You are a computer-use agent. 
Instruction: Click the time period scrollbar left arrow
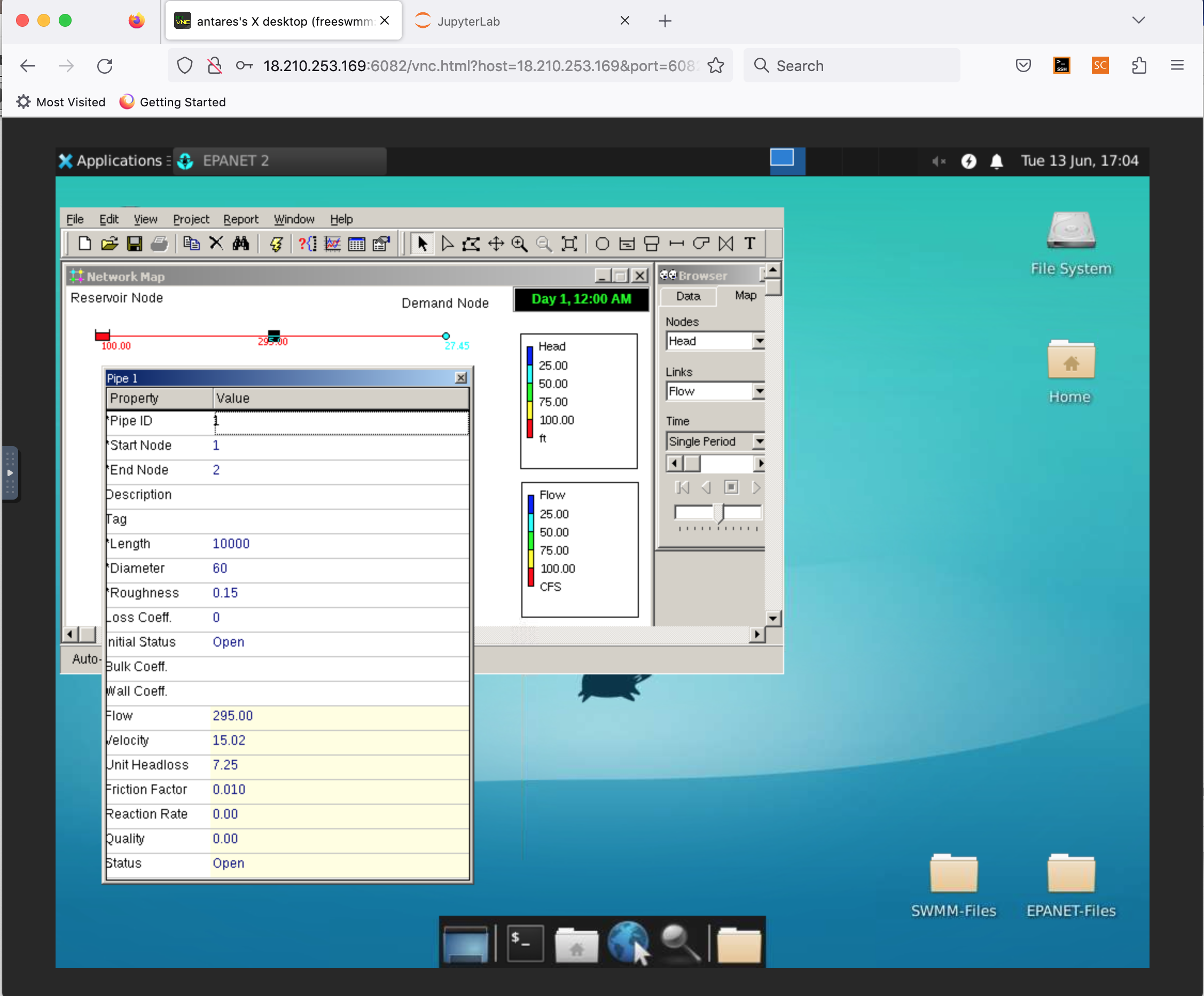[675, 463]
